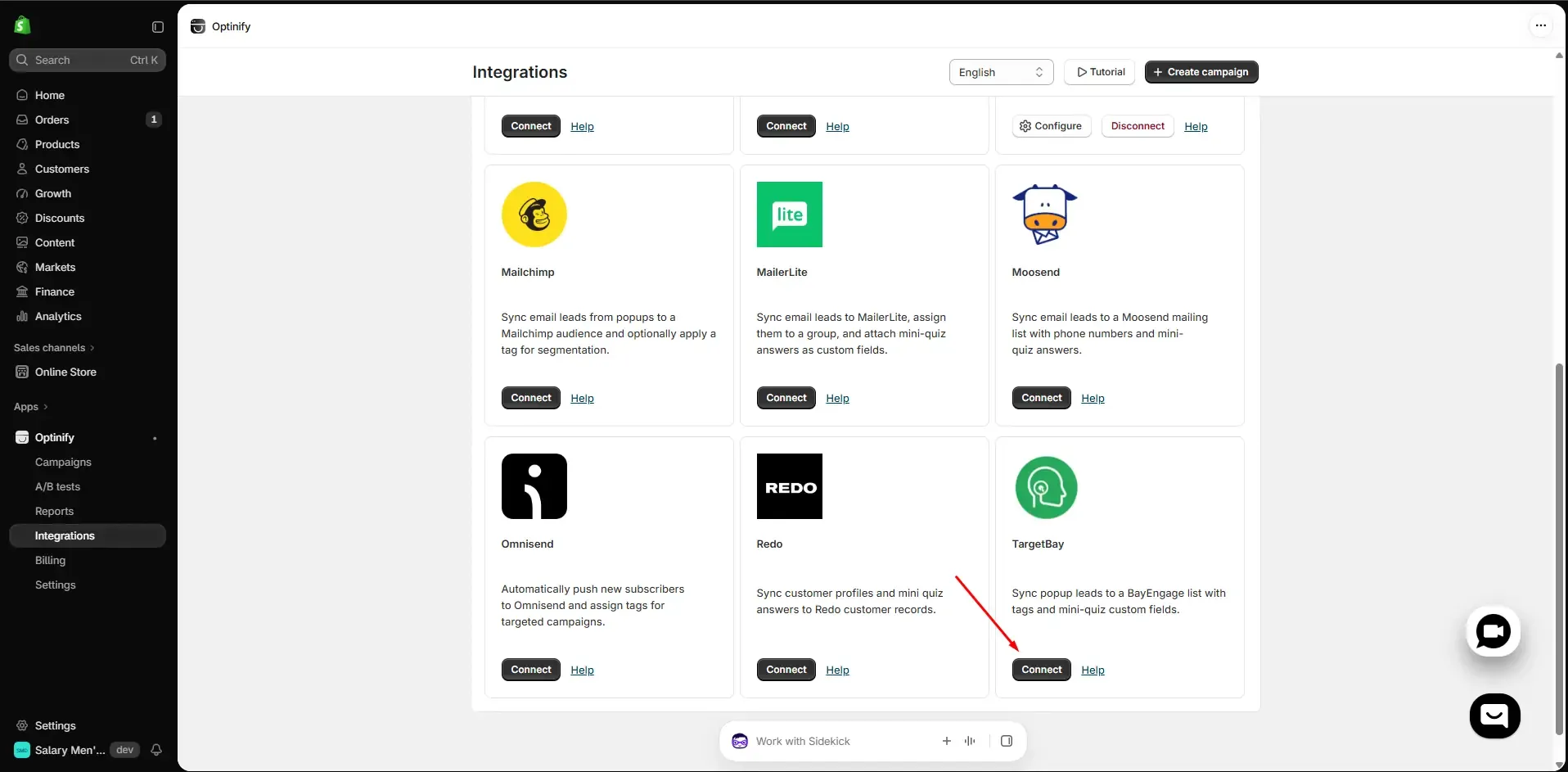This screenshot has height=772, width=1568.
Task: Click the Sidekick plus icon
Action: click(946, 741)
